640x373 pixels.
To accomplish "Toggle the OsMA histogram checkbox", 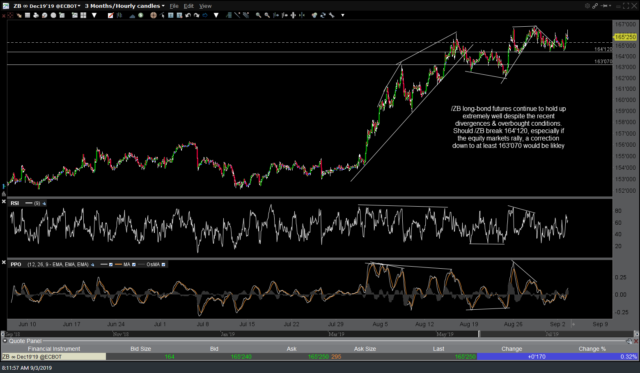I will pyautogui.click(x=164, y=264).
